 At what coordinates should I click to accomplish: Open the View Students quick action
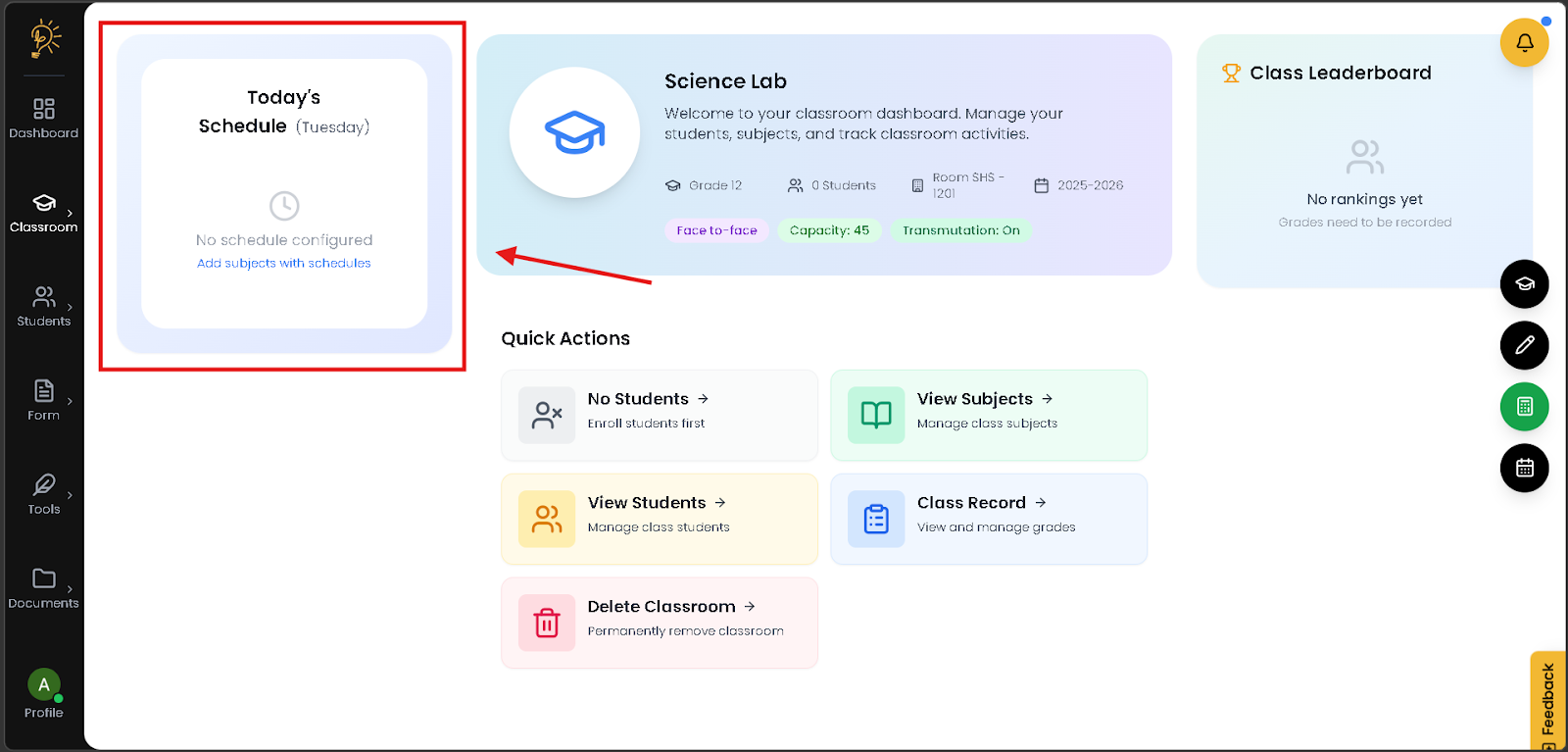[x=659, y=520]
